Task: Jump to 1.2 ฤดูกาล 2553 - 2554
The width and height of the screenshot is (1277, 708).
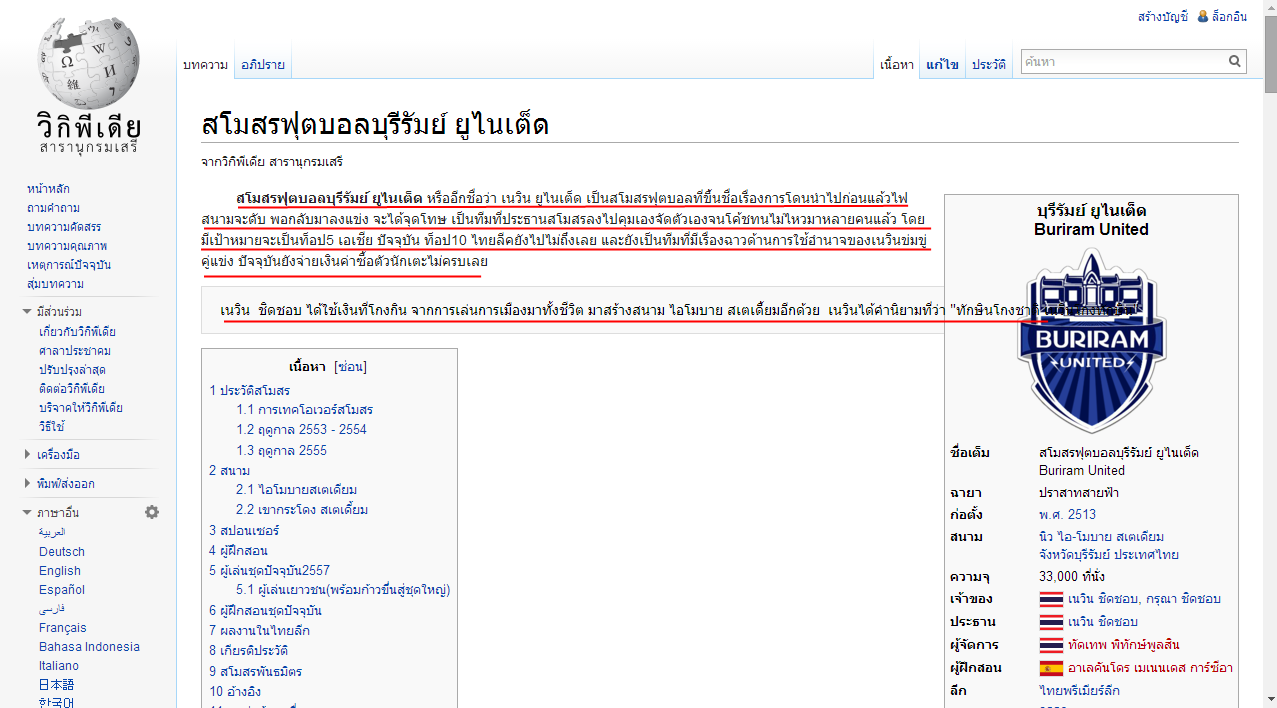Action: pyautogui.click(x=302, y=430)
